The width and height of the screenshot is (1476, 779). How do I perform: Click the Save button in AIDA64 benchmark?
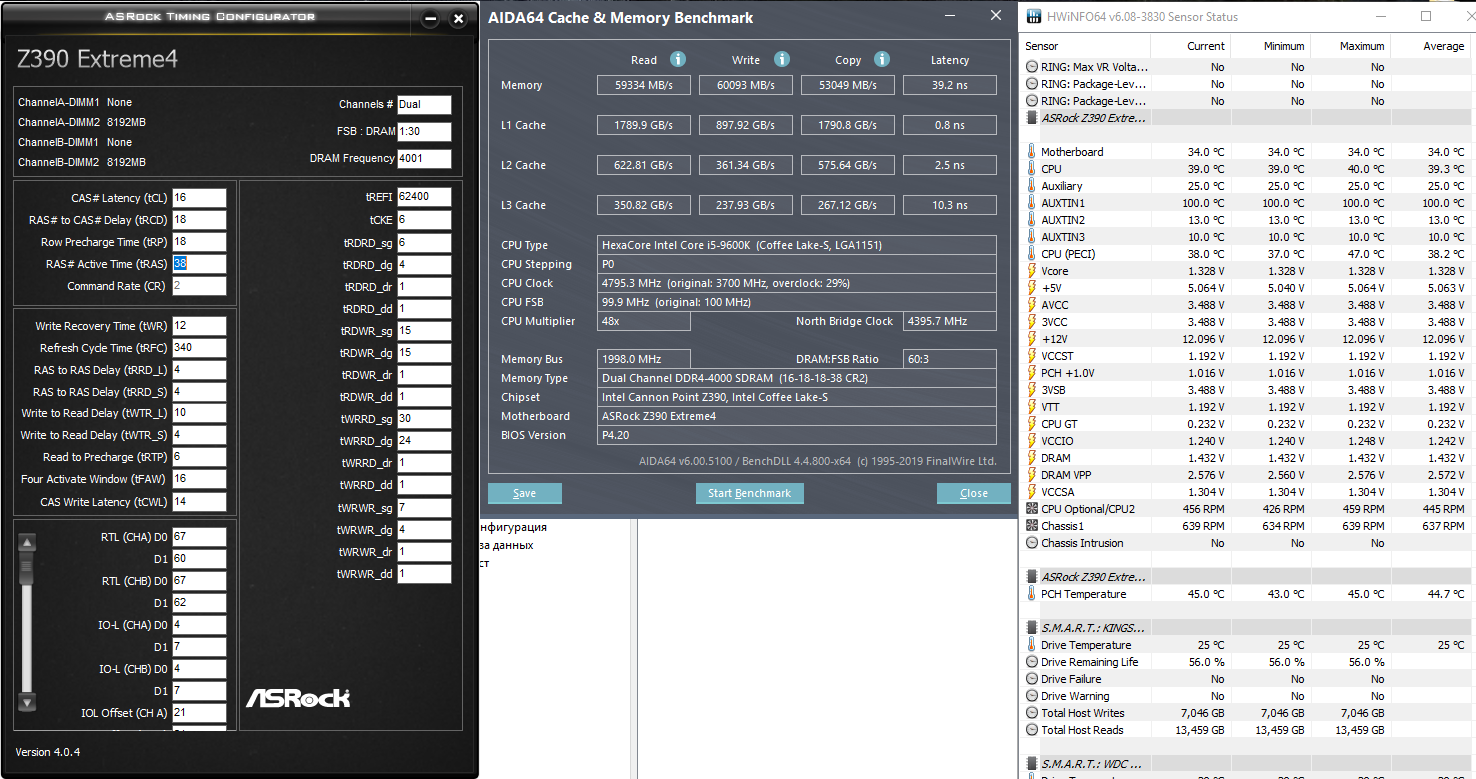tap(525, 493)
